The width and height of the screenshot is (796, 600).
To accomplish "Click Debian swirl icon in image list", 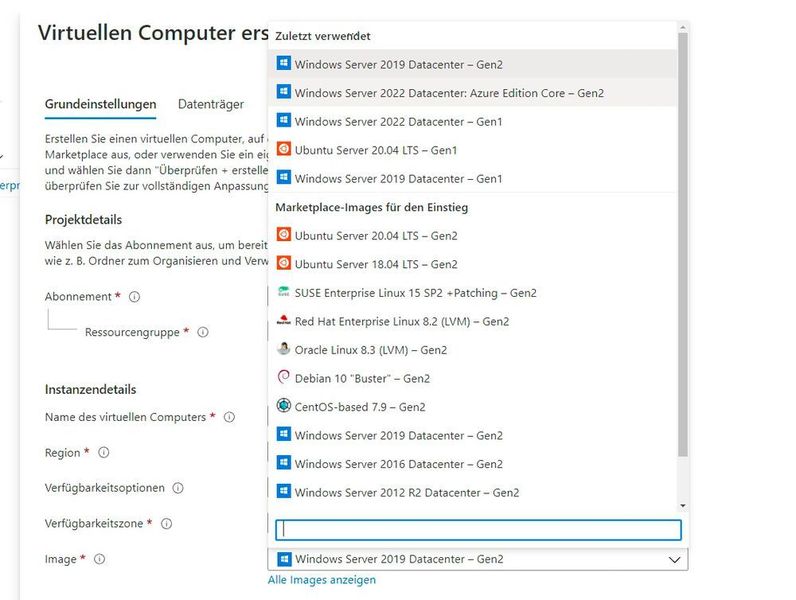I will tap(284, 377).
